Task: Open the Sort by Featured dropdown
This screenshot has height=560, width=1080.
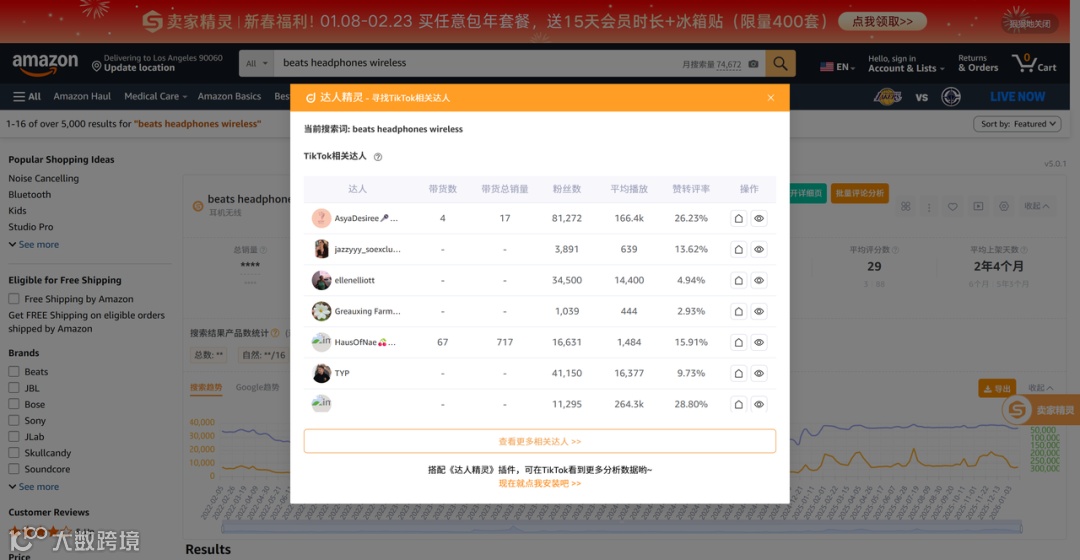Action: [1017, 124]
